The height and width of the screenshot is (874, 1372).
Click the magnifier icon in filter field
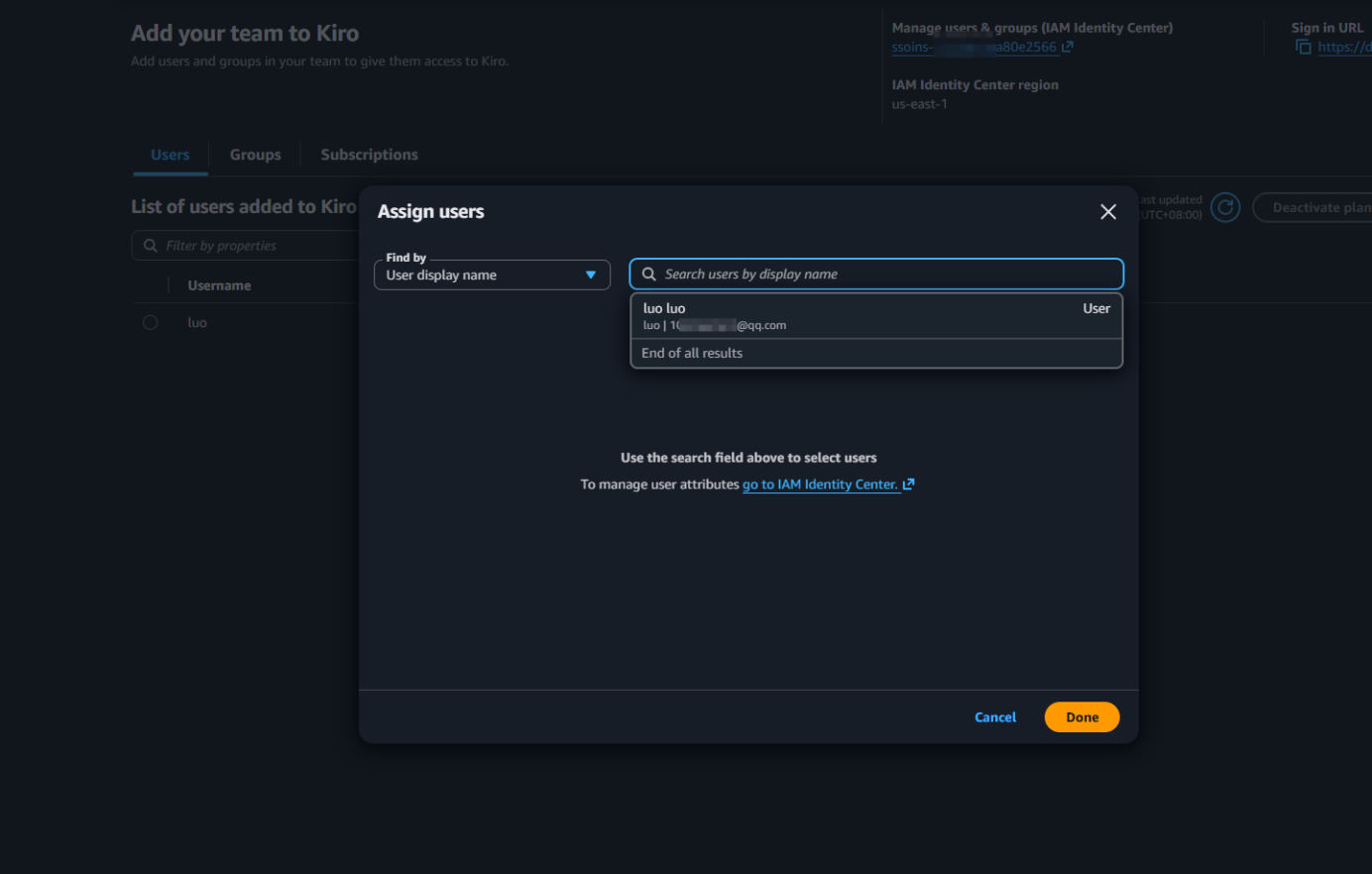(151, 246)
